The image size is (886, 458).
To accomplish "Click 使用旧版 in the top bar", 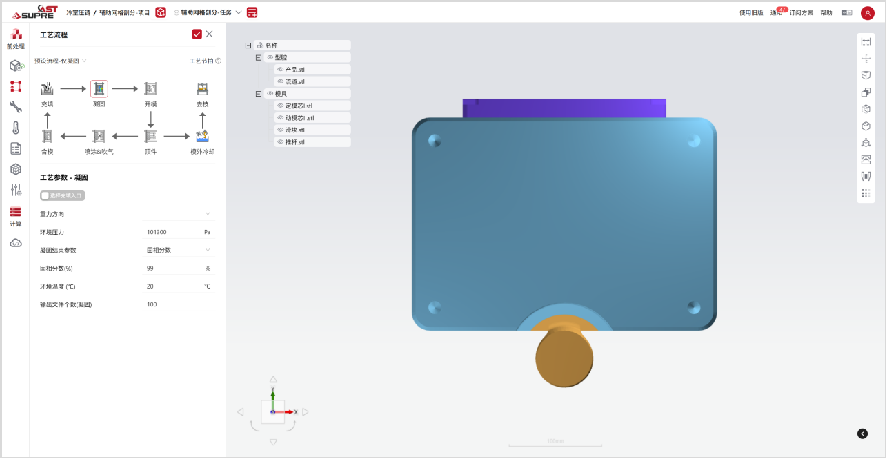I will 750,13.
